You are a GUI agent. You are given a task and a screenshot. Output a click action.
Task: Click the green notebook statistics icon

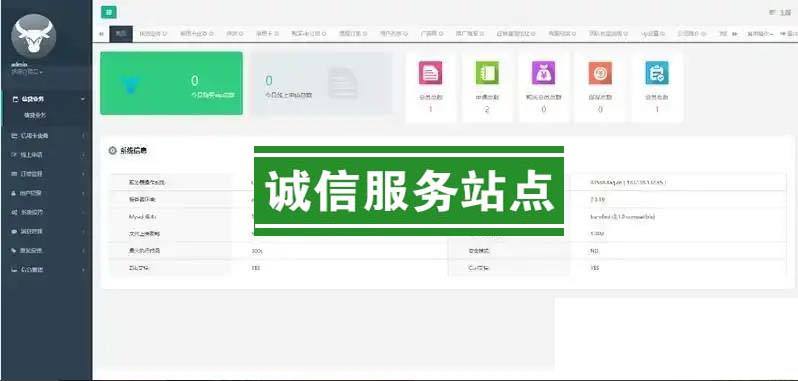point(487,72)
